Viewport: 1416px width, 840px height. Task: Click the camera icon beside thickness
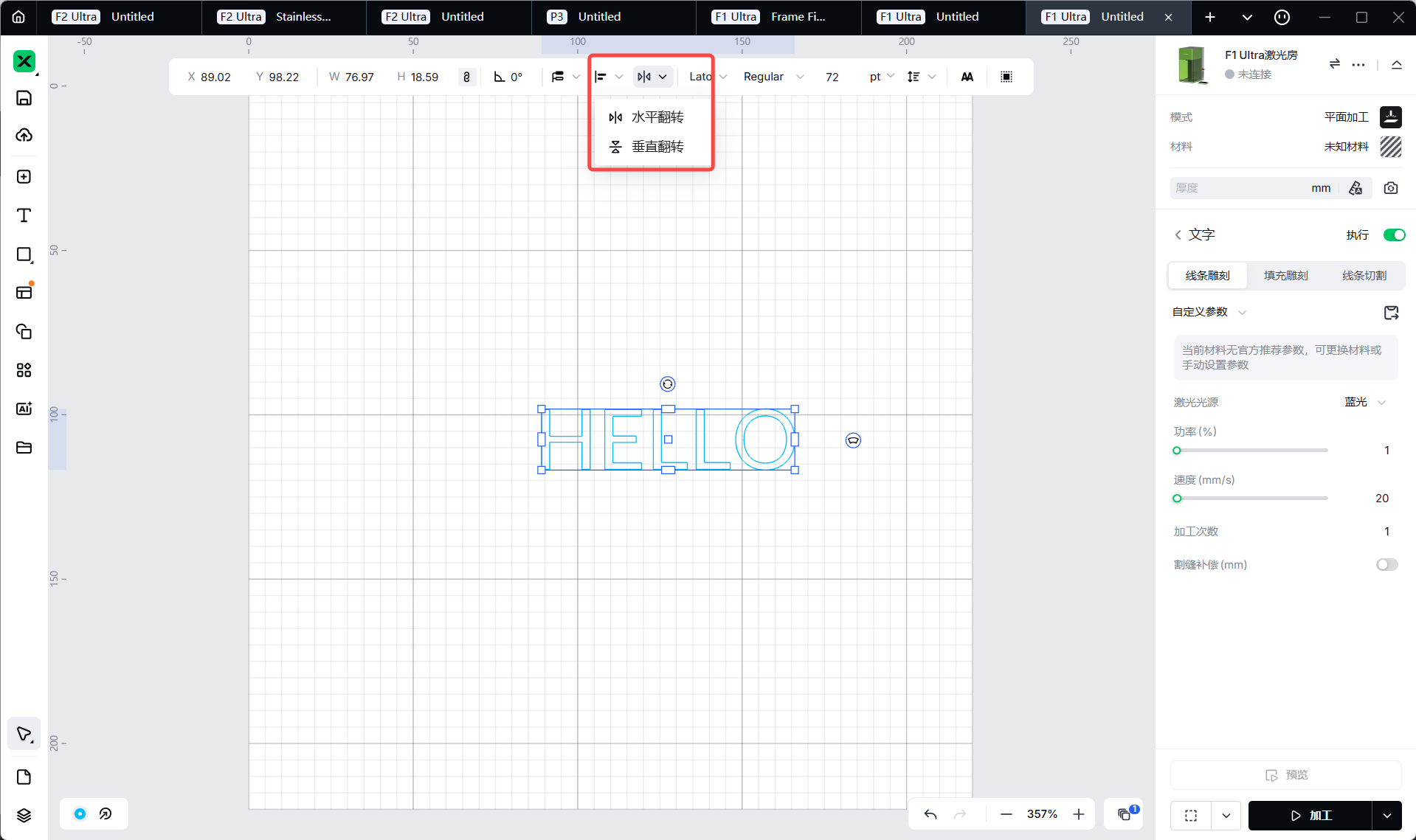pos(1390,188)
